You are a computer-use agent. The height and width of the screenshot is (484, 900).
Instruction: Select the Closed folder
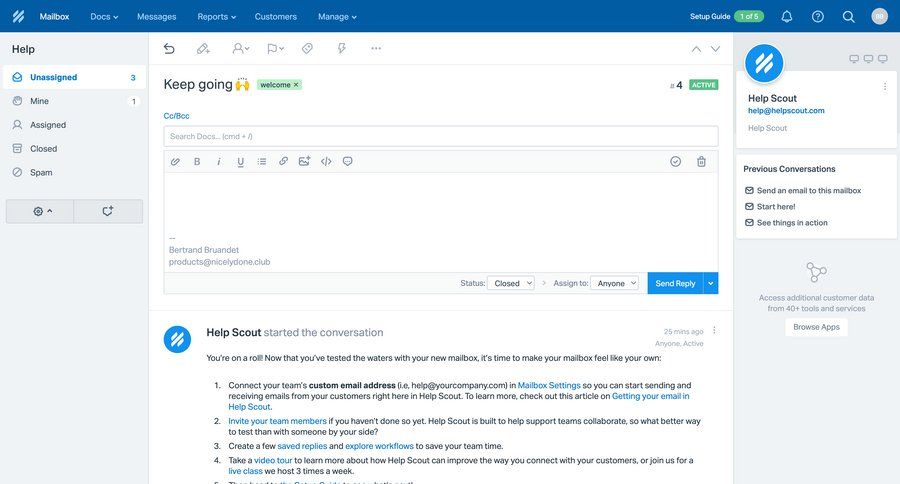tap(74, 149)
